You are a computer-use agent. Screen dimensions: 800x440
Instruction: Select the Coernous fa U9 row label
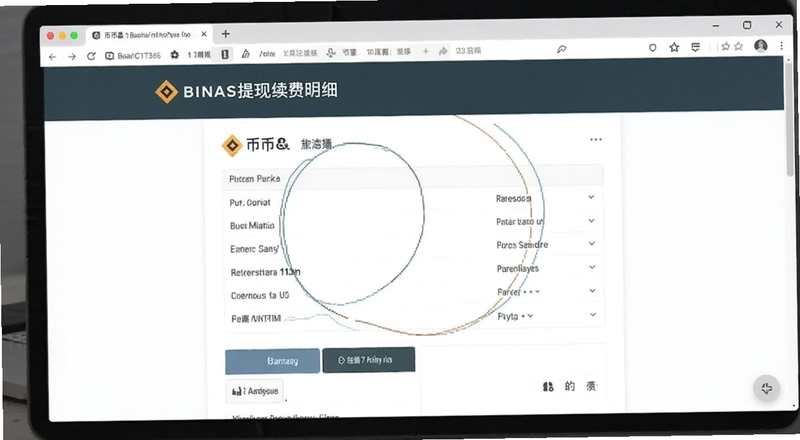click(260, 296)
